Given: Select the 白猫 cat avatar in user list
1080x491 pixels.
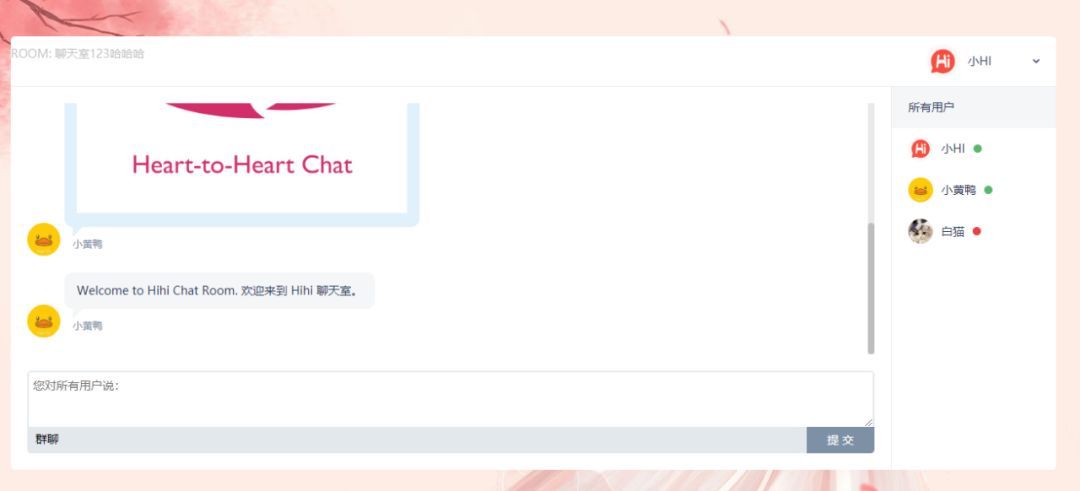Looking at the screenshot, I should point(920,231).
